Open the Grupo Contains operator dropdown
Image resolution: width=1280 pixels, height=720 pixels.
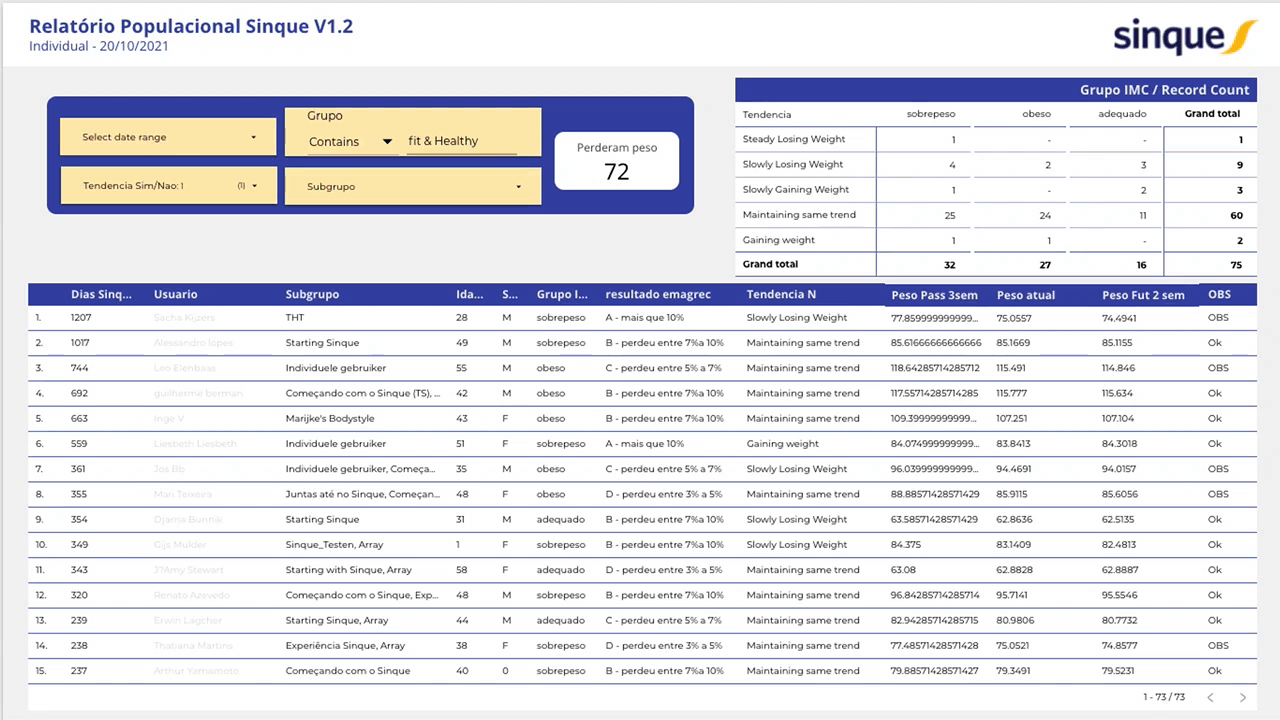coord(349,142)
